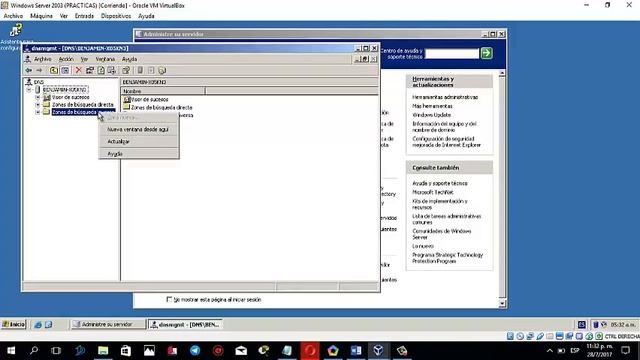Expand Zonas de búsqueda directa node
640x360 pixels.
pyautogui.click(x=38, y=104)
